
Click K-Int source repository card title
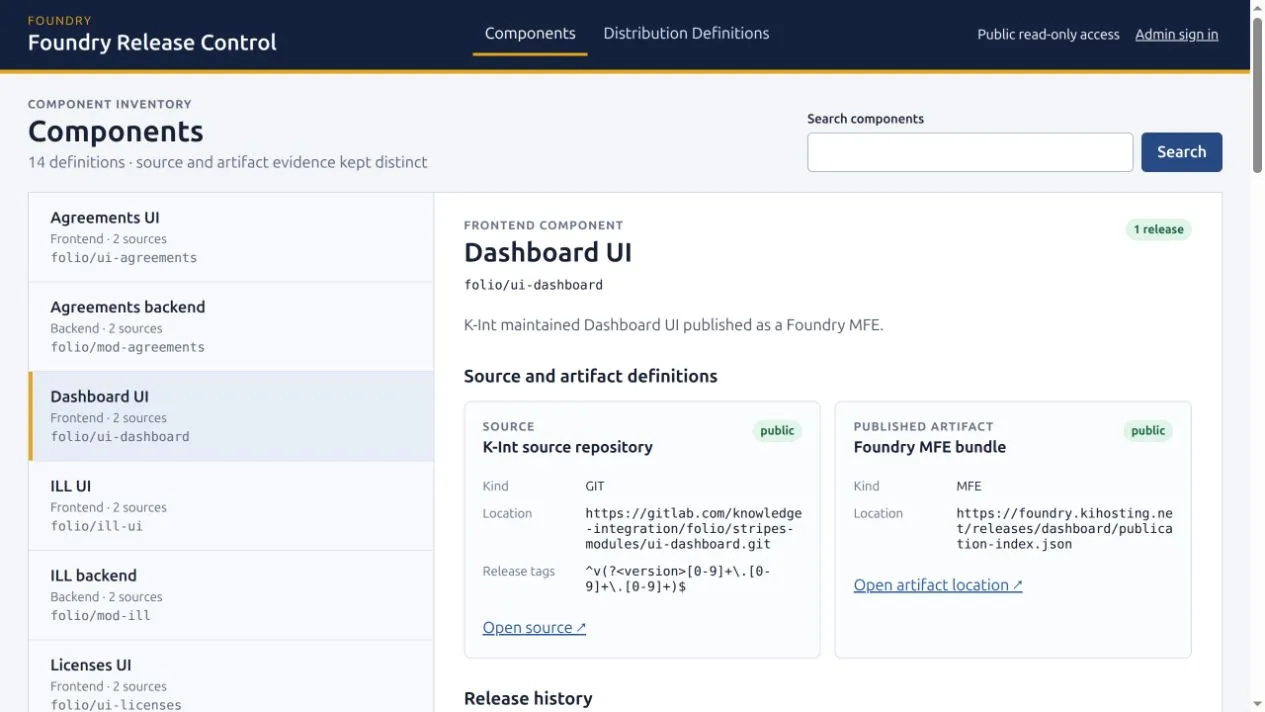(x=568, y=447)
